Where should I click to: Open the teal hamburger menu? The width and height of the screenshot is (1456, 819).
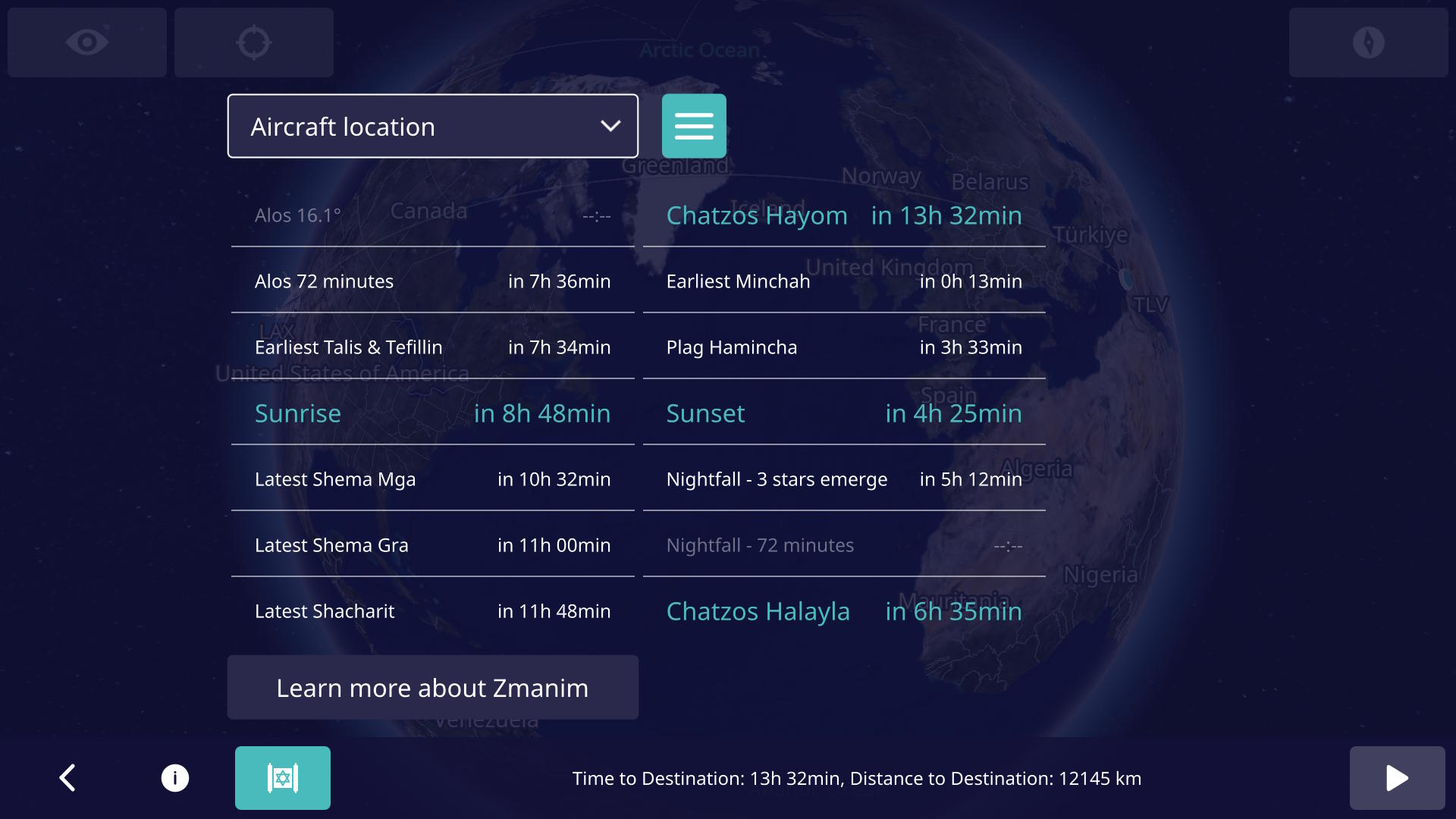pos(693,125)
